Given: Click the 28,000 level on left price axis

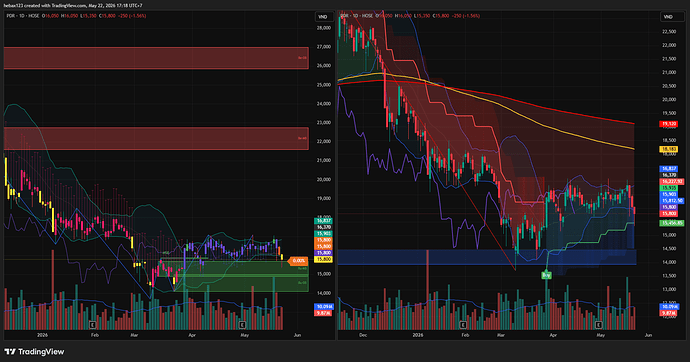Looking at the screenshot, I should [323, 28].
